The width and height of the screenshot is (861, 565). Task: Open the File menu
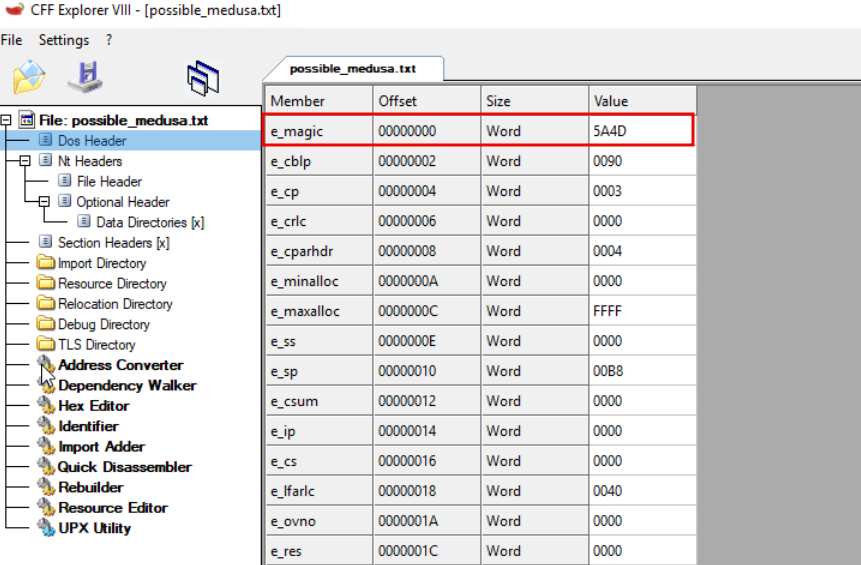point(11,40)
